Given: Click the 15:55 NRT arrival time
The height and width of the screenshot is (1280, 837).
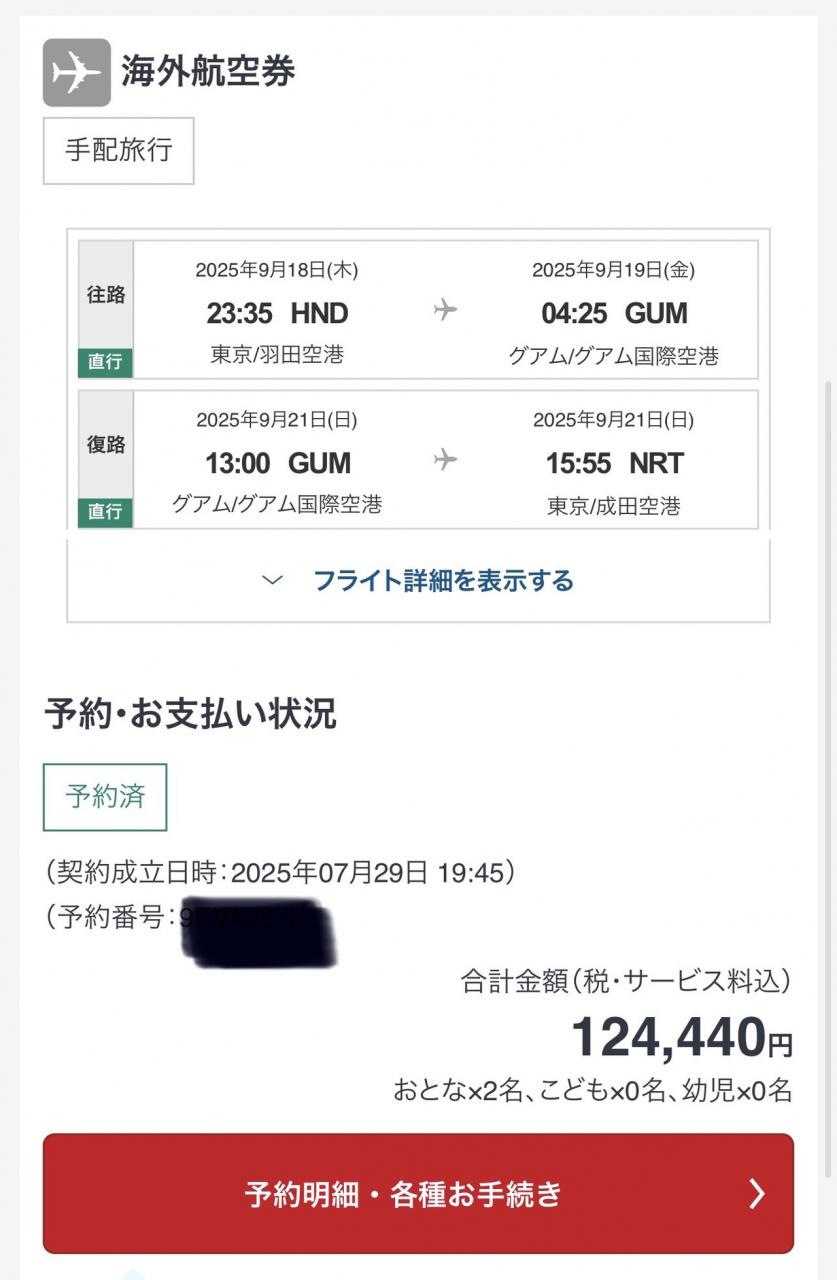Looking at the screenshot, I should (614, 464).
